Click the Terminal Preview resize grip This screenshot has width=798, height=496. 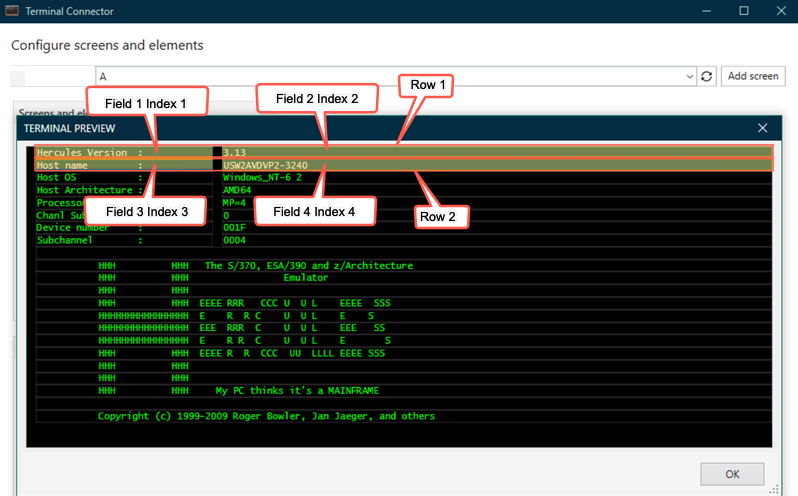point(774,489)
